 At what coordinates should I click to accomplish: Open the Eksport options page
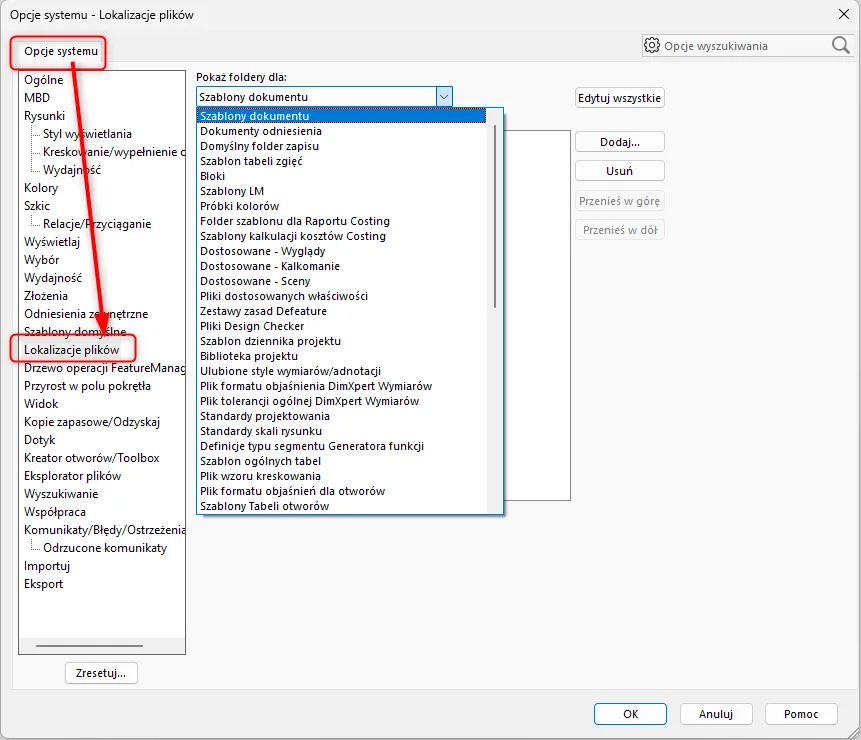[x=43, y=584]
